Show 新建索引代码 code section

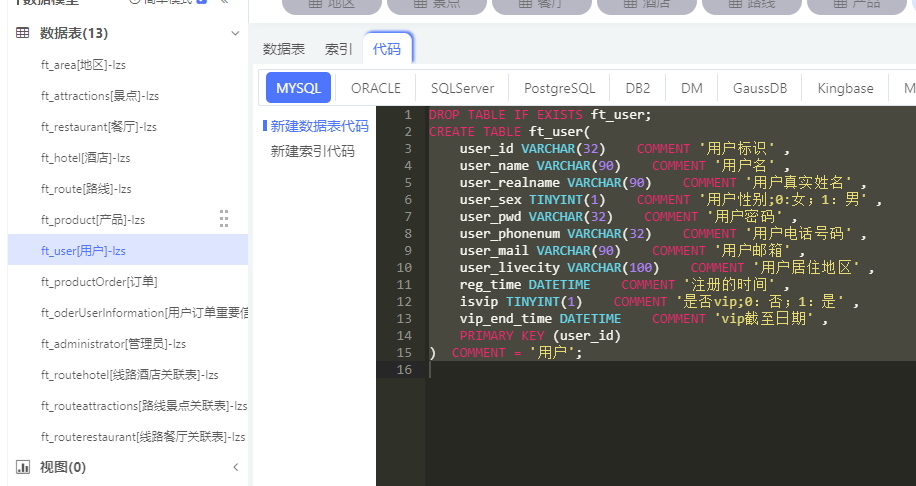pos(312,151)
